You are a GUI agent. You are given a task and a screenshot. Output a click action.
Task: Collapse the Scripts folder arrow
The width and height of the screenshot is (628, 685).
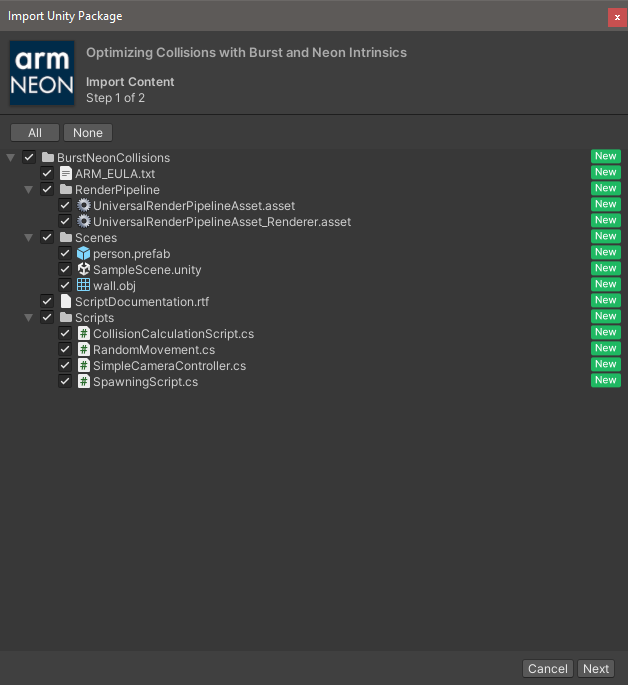[x=29, y=318]
